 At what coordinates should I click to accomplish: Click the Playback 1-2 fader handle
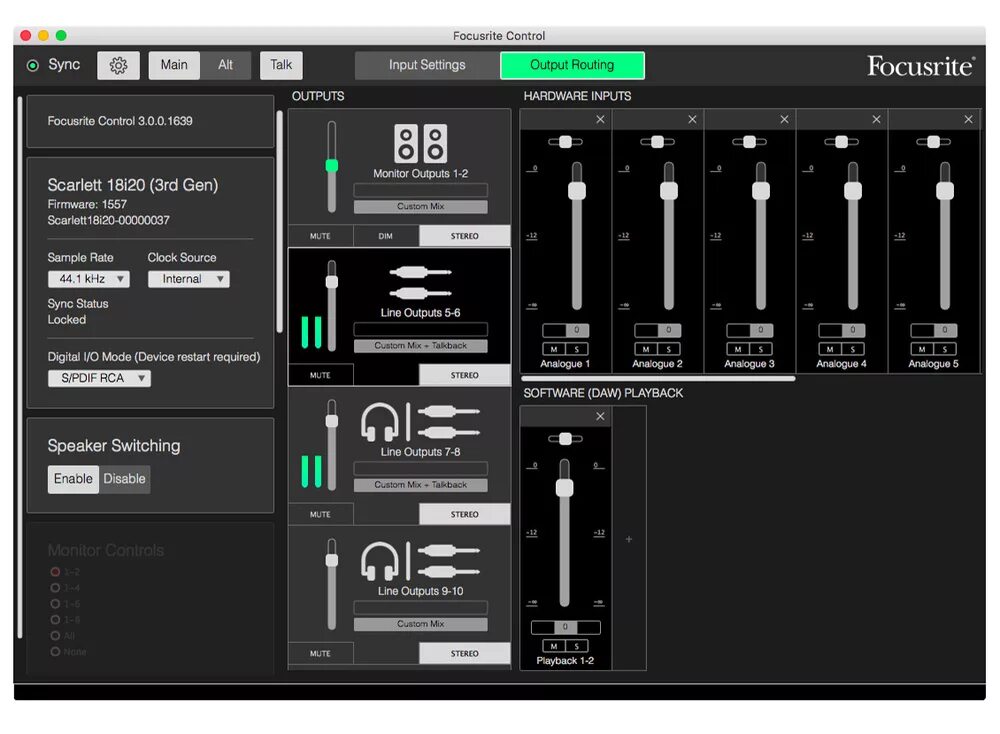pos(564,488)
